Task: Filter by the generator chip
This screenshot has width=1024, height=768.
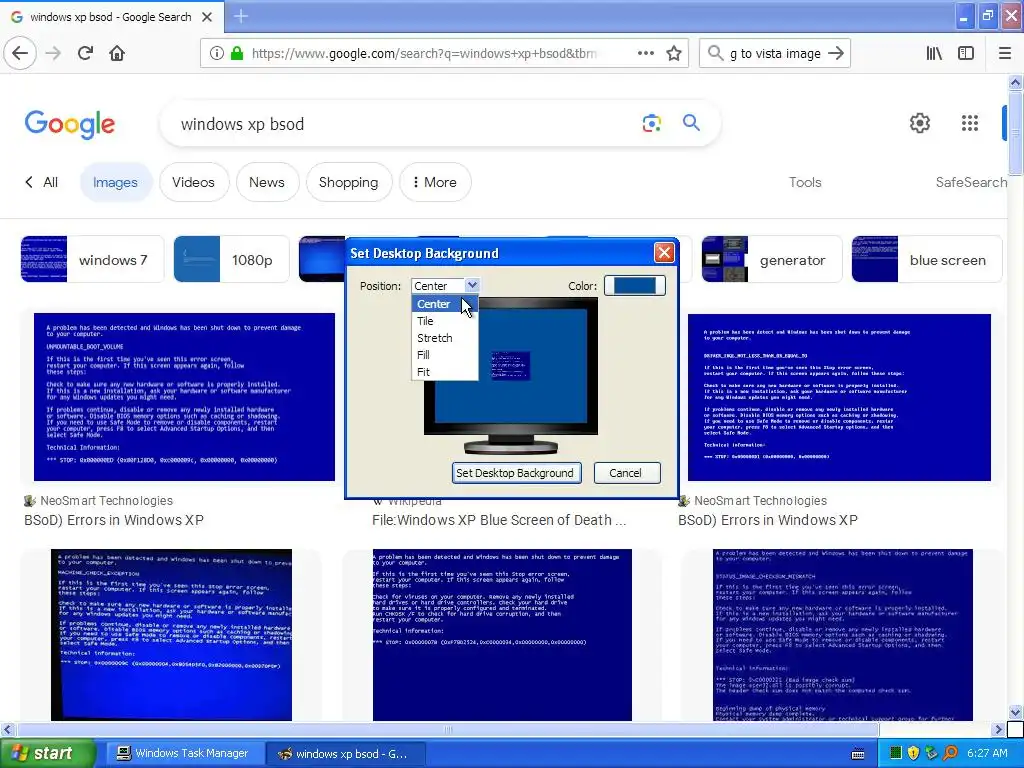Action: (x=772, y=259)
